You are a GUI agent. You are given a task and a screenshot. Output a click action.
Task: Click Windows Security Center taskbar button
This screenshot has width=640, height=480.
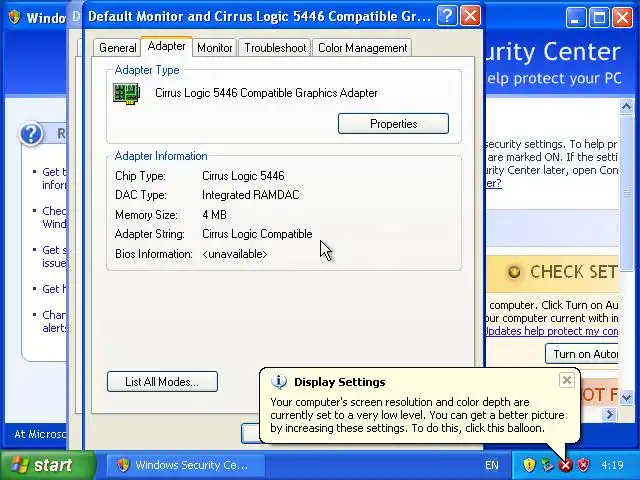tap(186, 465)
